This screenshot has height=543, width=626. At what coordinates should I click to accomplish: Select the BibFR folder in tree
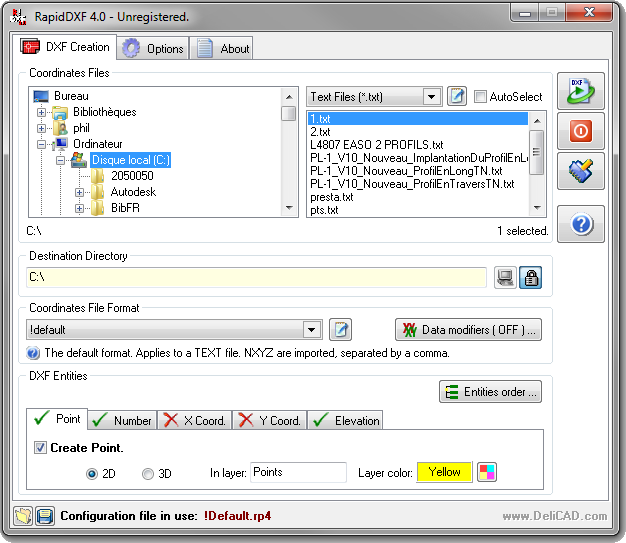coord(125,208)
